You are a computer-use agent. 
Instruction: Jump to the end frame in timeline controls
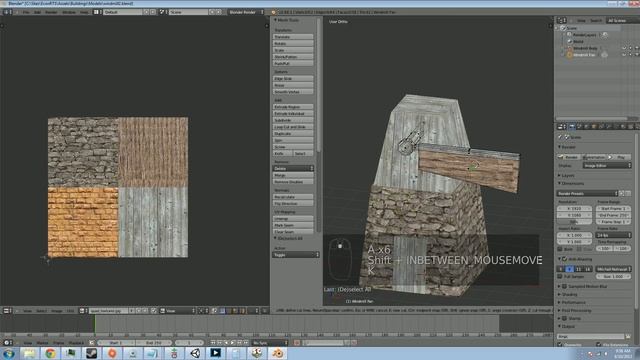pyautogui.click(x=246, y=343)
